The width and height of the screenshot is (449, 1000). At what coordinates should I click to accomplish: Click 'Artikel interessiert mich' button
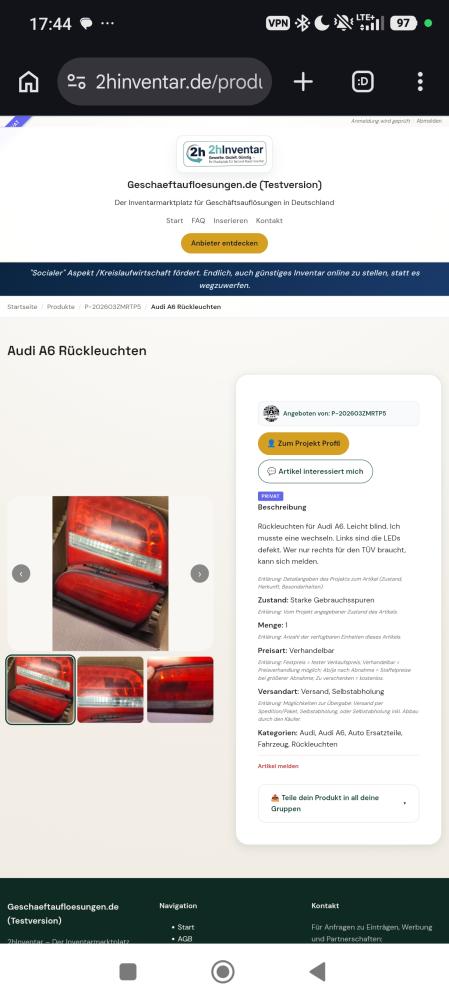pos(315,471)
